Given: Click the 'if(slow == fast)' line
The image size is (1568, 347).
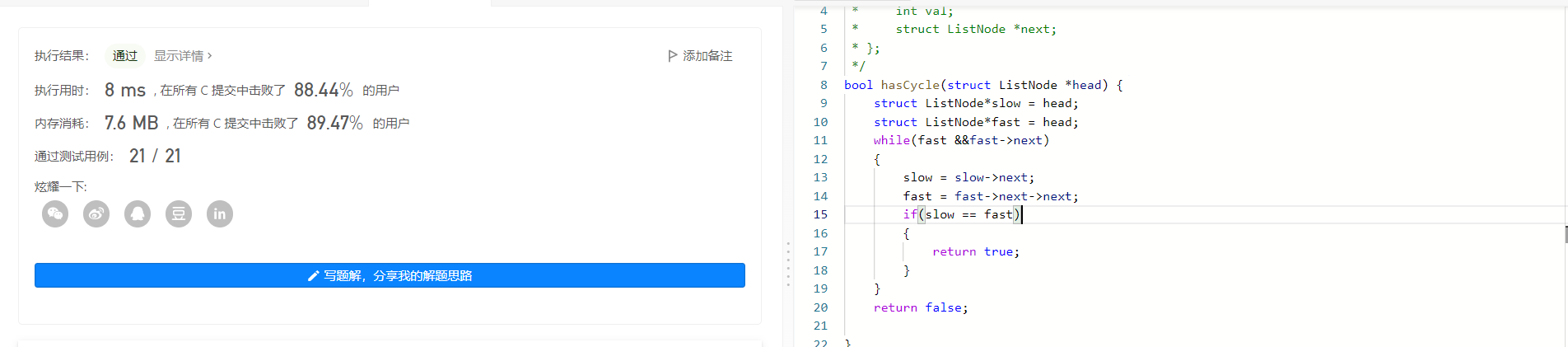Looking at the screenshot, I should pyautogui.click(x=962, y=214).
